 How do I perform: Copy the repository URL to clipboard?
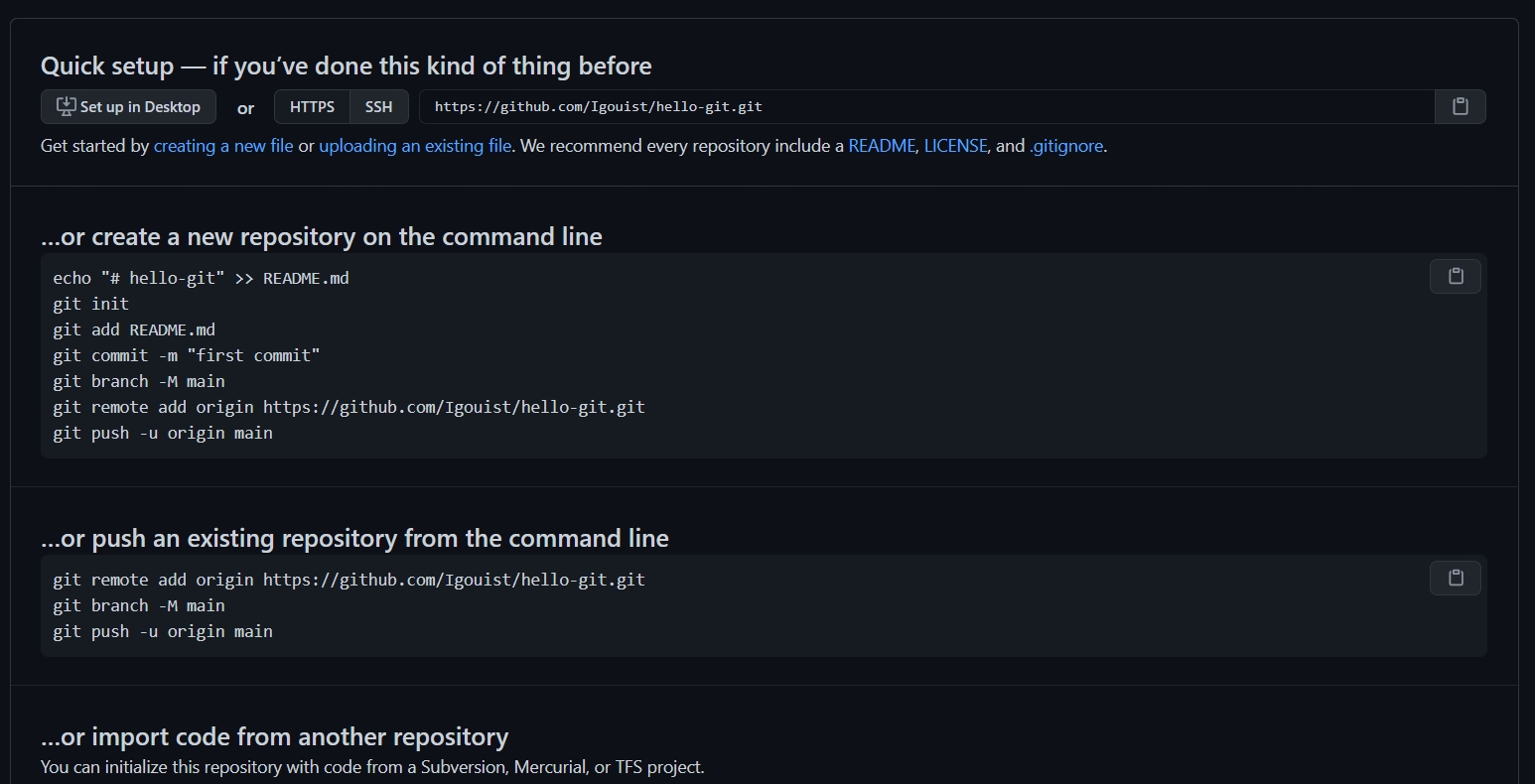pos(1460,107)
